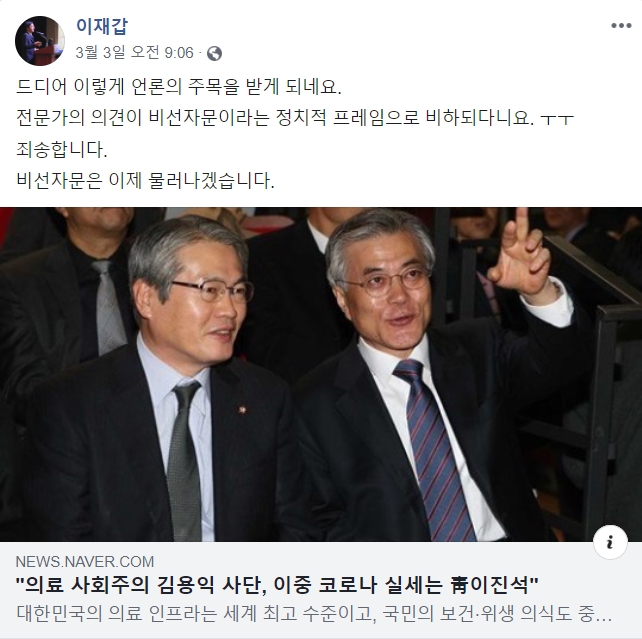The width and height of the screenshot is (642, 639).
Task: Click the ㅜㅜ crying emoticon in post
Action: coord(557,119)
